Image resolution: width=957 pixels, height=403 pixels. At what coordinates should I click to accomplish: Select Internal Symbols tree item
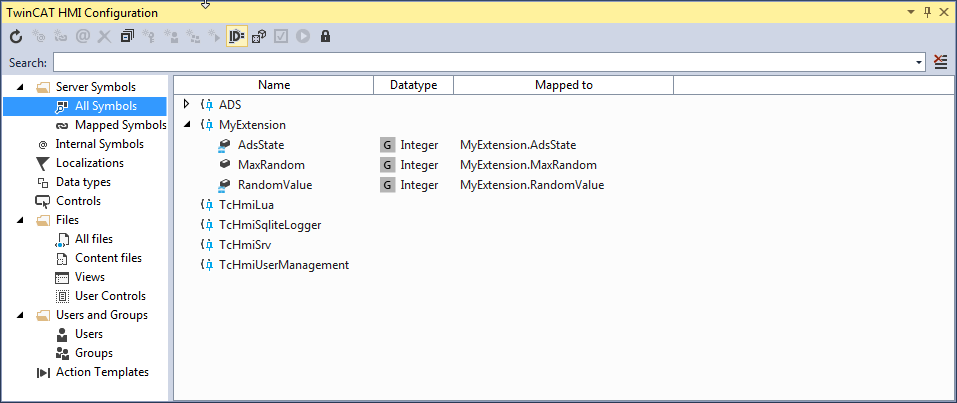pos(99,144)
